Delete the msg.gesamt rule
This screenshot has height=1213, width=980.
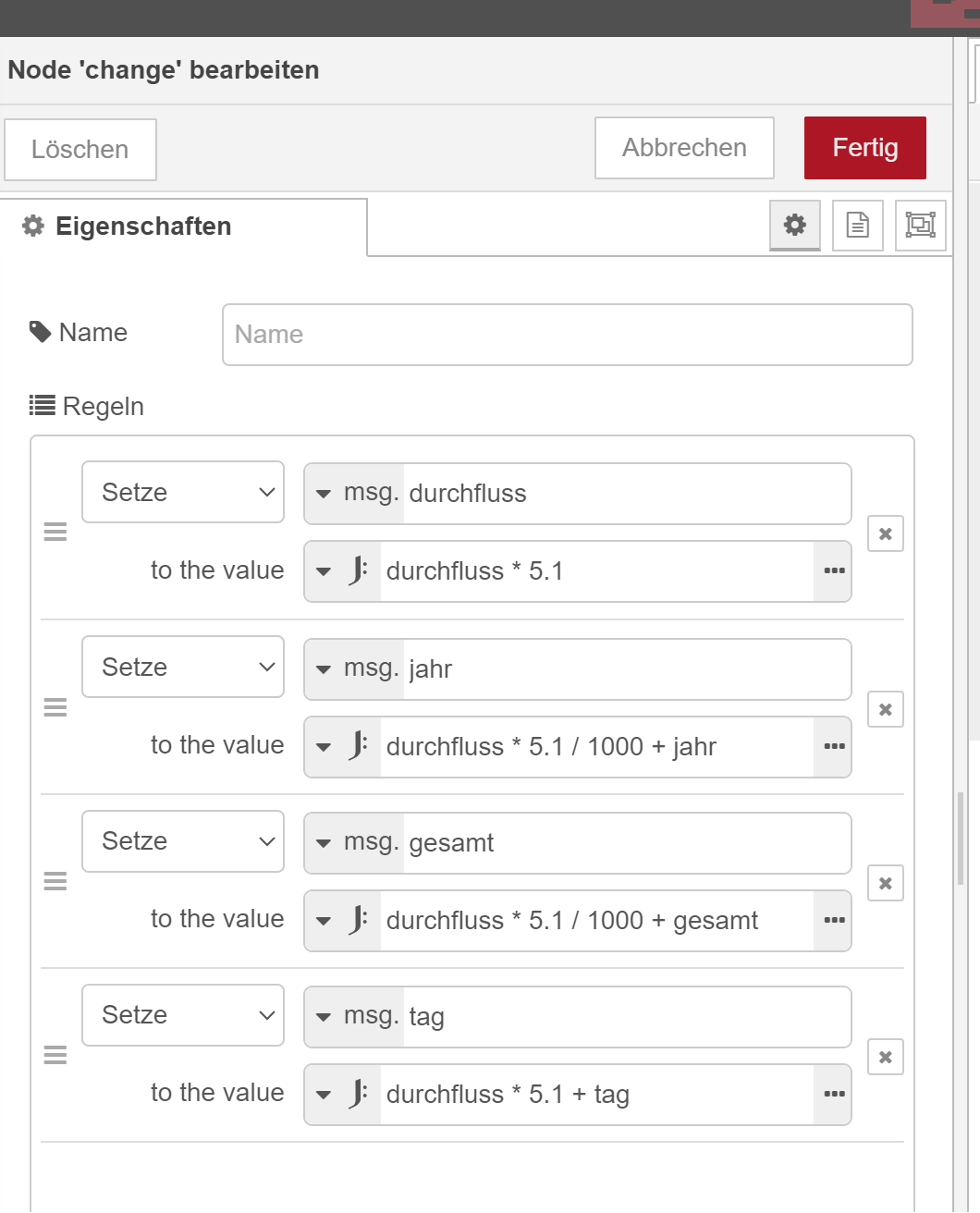pyautogui.click(x=885, y=883)
